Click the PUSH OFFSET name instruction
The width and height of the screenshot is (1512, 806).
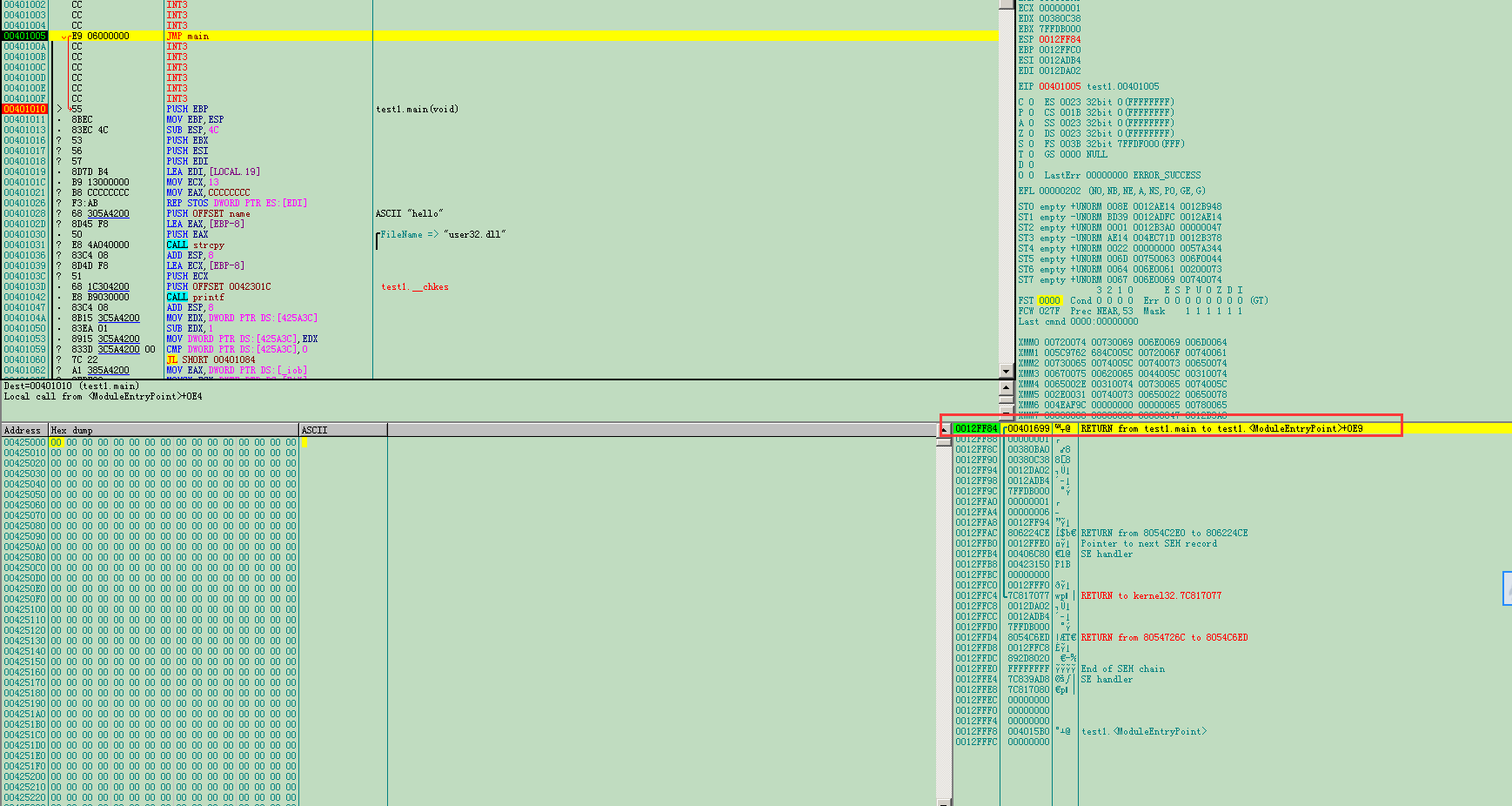pos(208,214)
